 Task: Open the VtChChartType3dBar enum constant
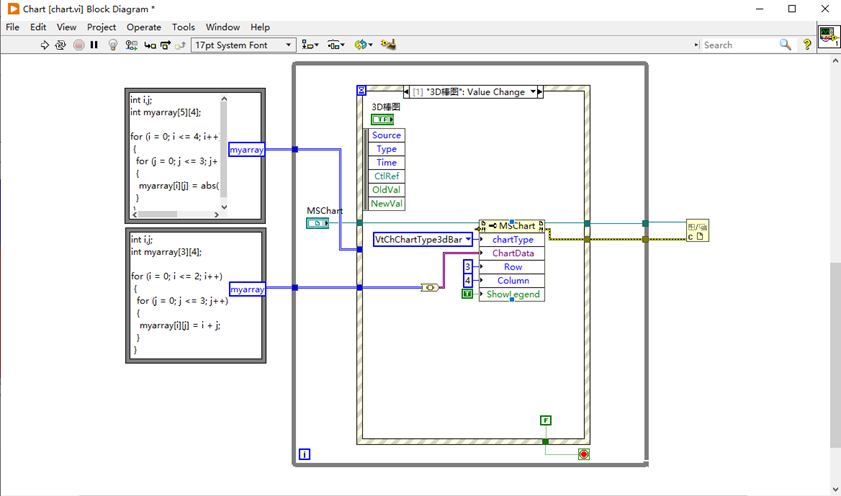[422, 240]
